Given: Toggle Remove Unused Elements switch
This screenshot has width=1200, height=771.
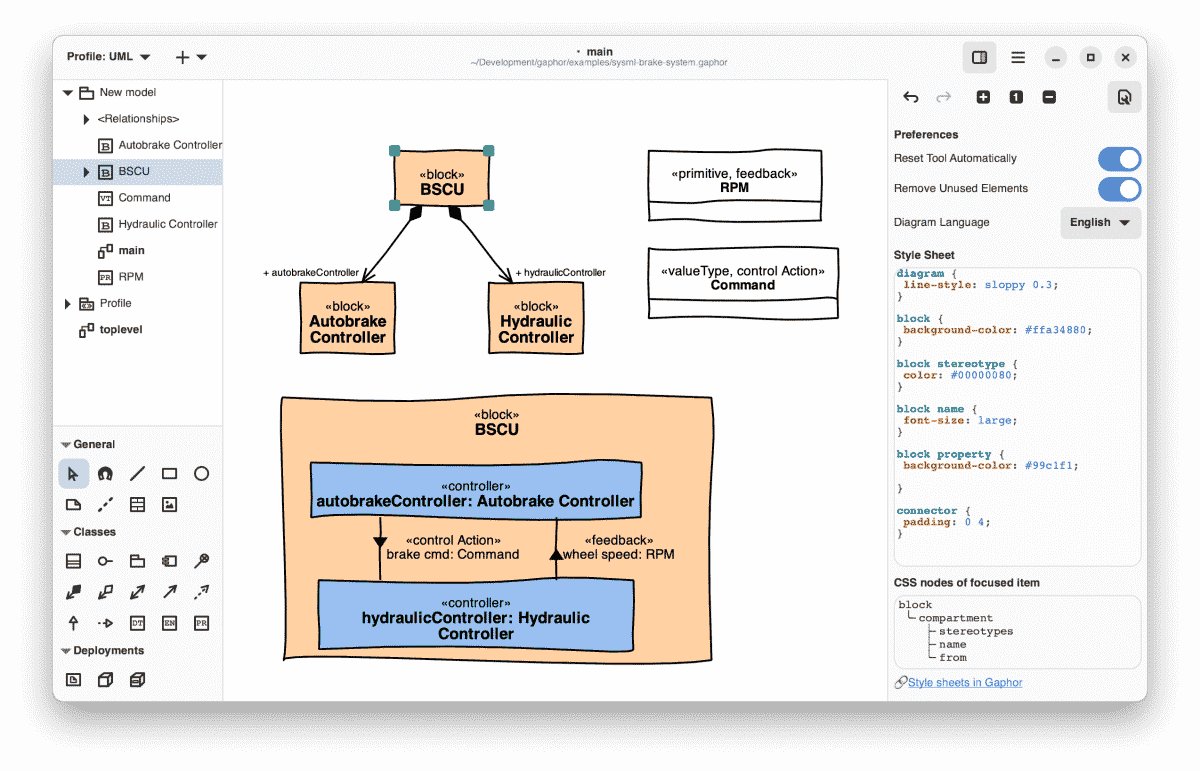Looking at the screenshot, I should coord(1119,189).
